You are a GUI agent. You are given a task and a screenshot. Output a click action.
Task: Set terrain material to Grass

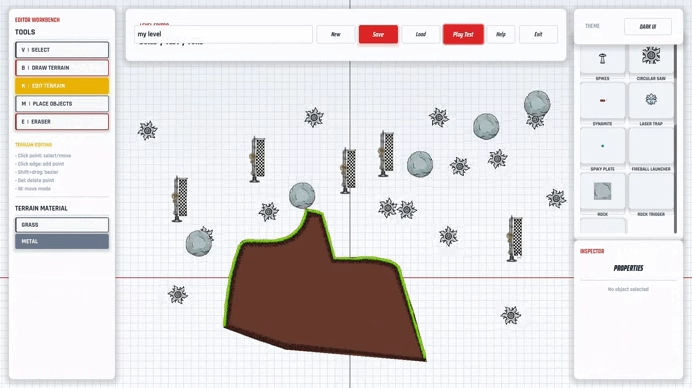click(x=62, y=225)
